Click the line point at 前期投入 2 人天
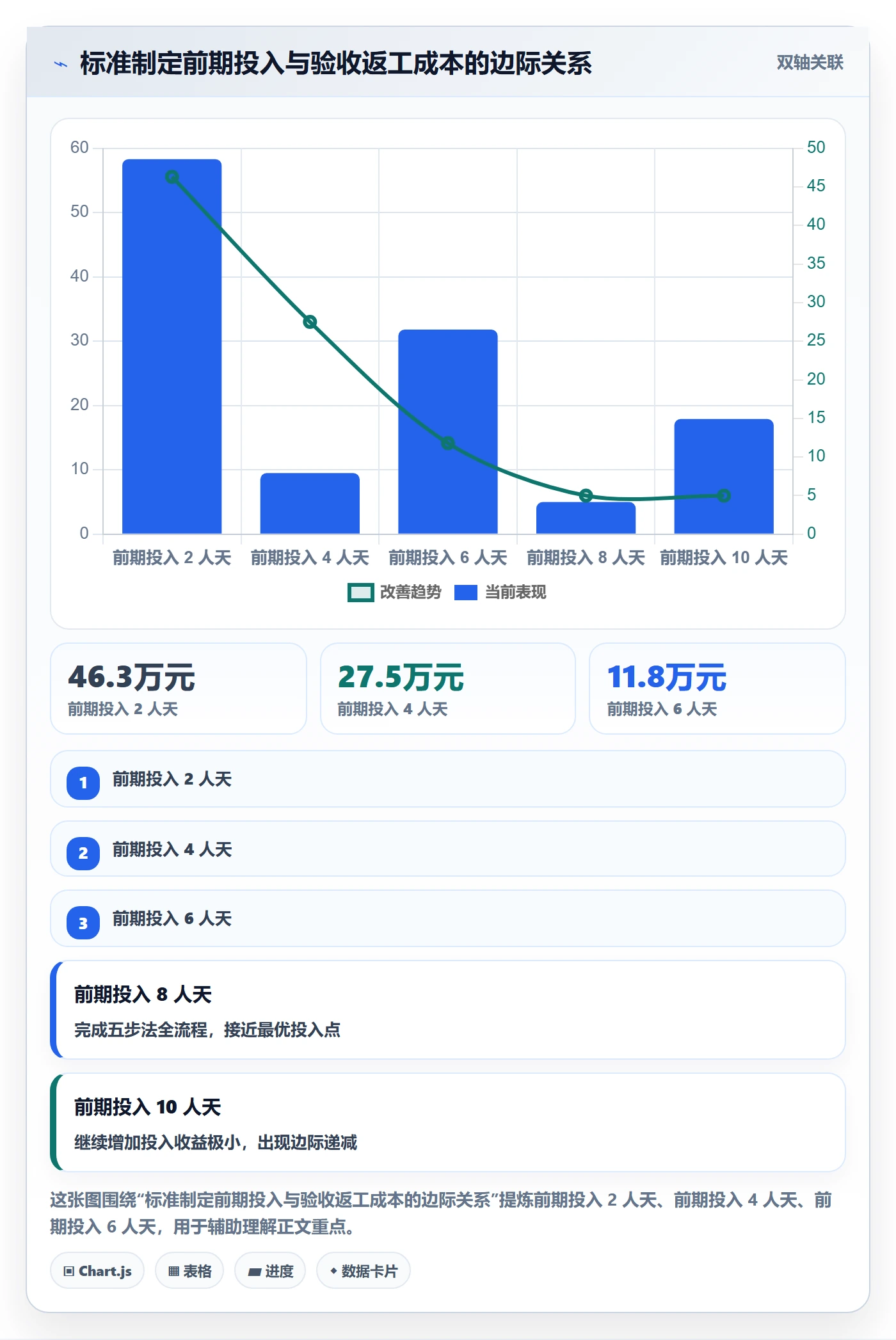This screenshot has height=1340, width=896. click(172, 177)
